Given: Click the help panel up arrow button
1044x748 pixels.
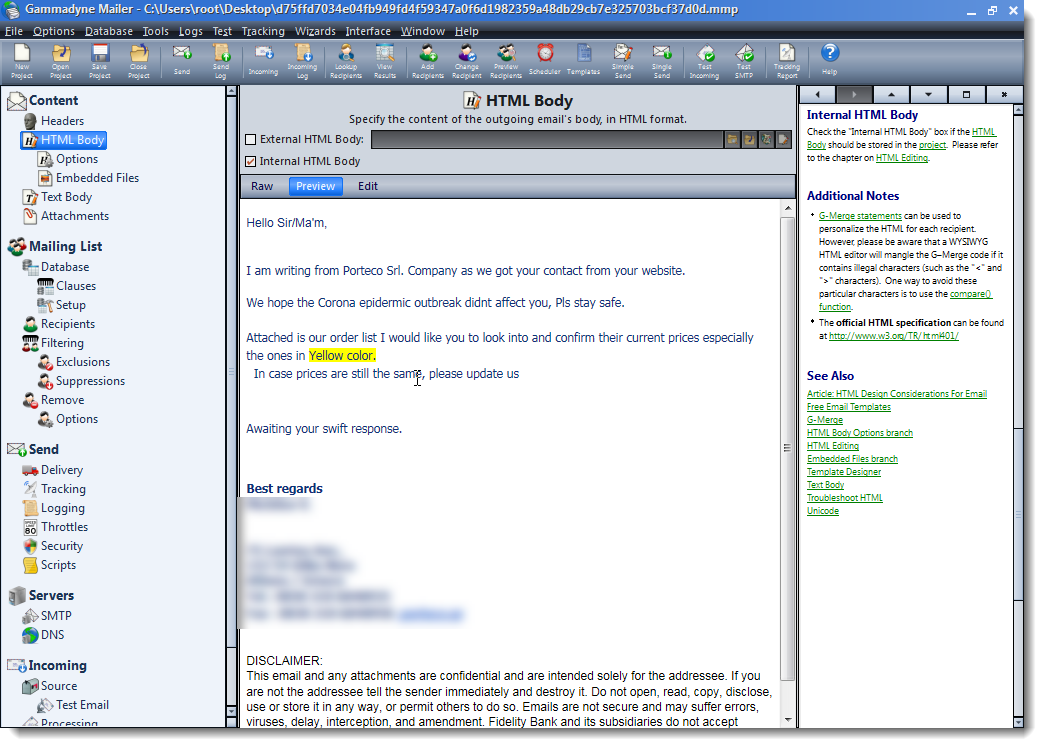Looking at the screenshot, I should click(x=892, y=95).
